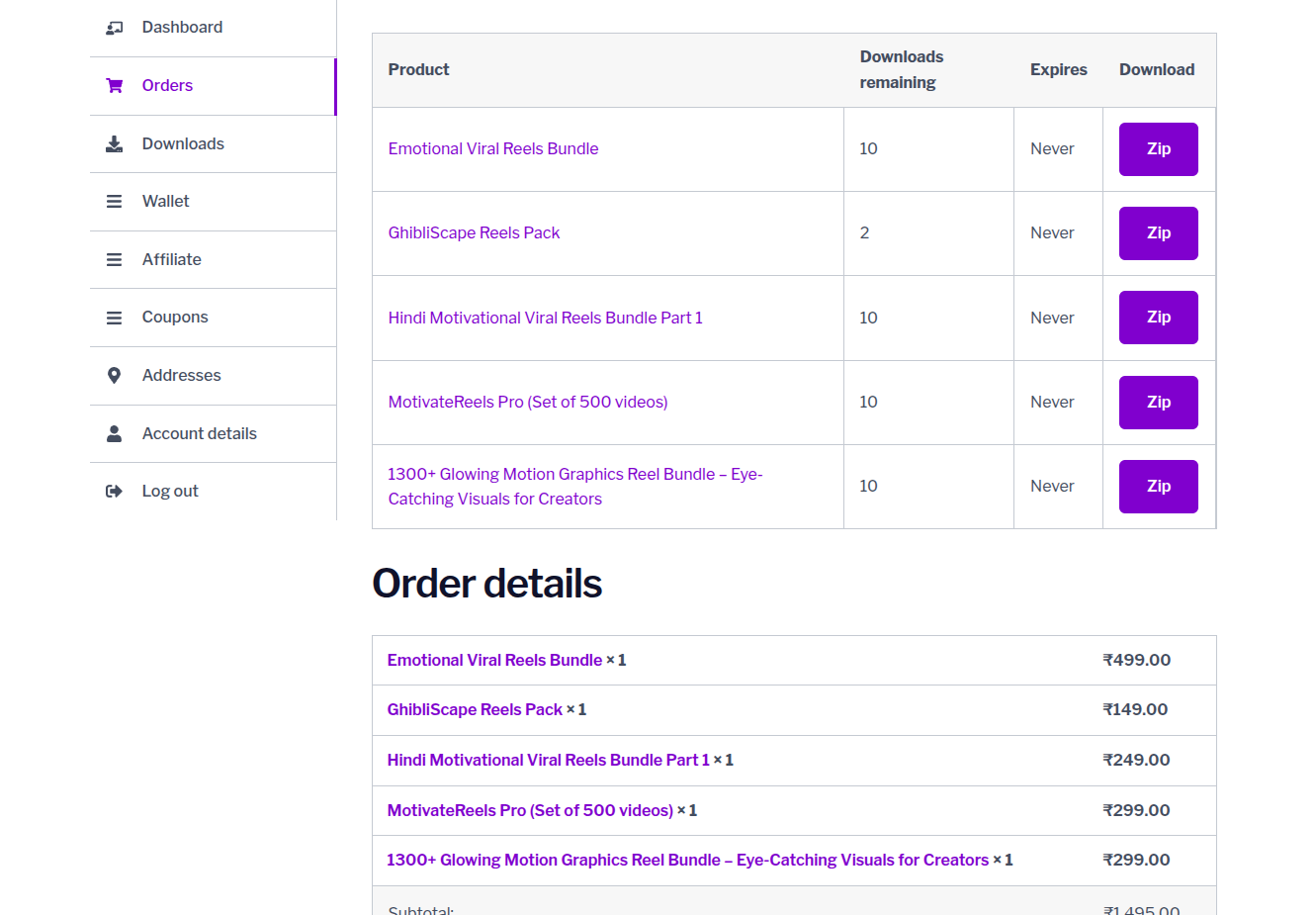Open Emotional Viral Reels Bundle in Order details

pyautogui.click(x=494, y=660)
